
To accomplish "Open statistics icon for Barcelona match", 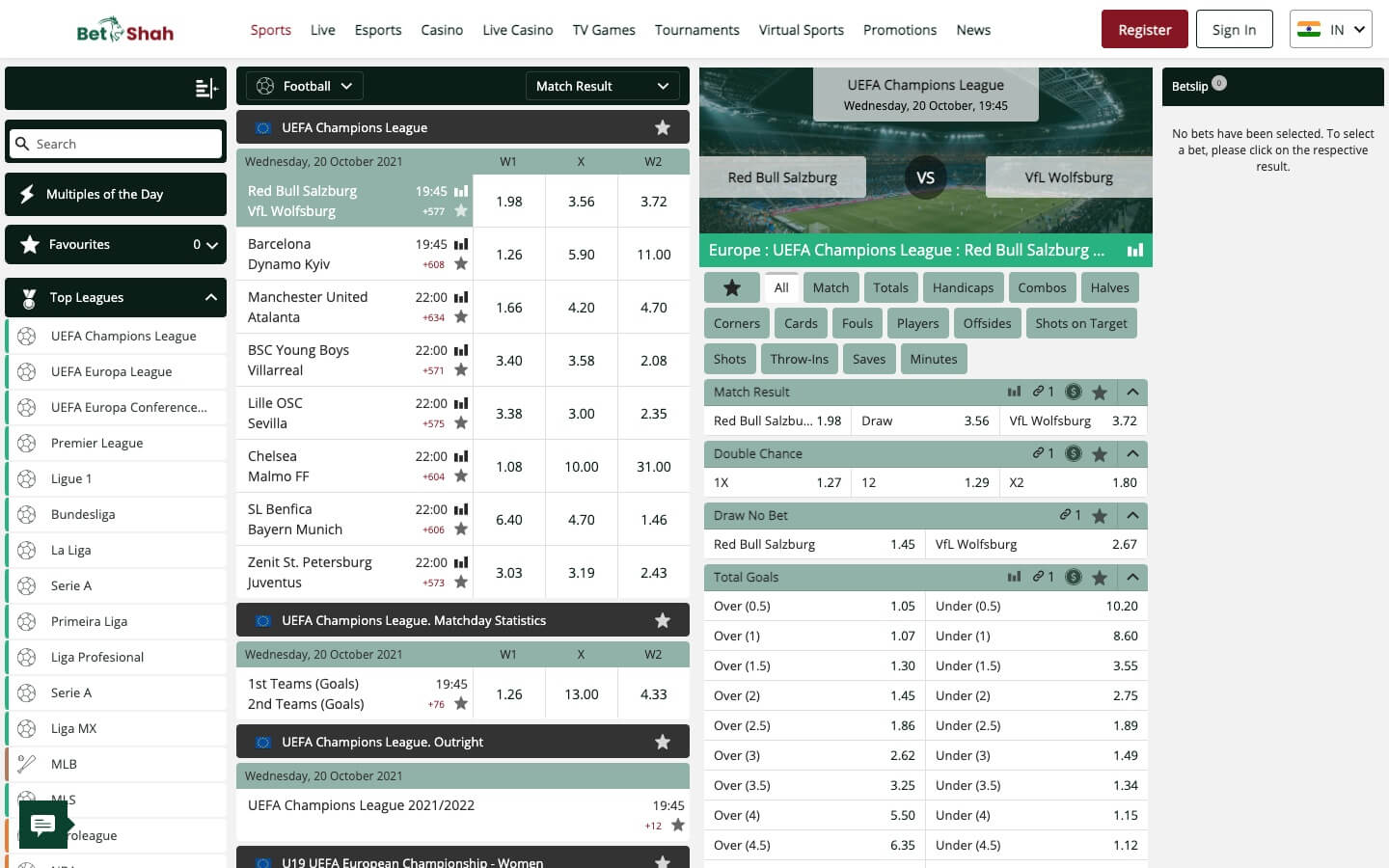I will 461,244.
